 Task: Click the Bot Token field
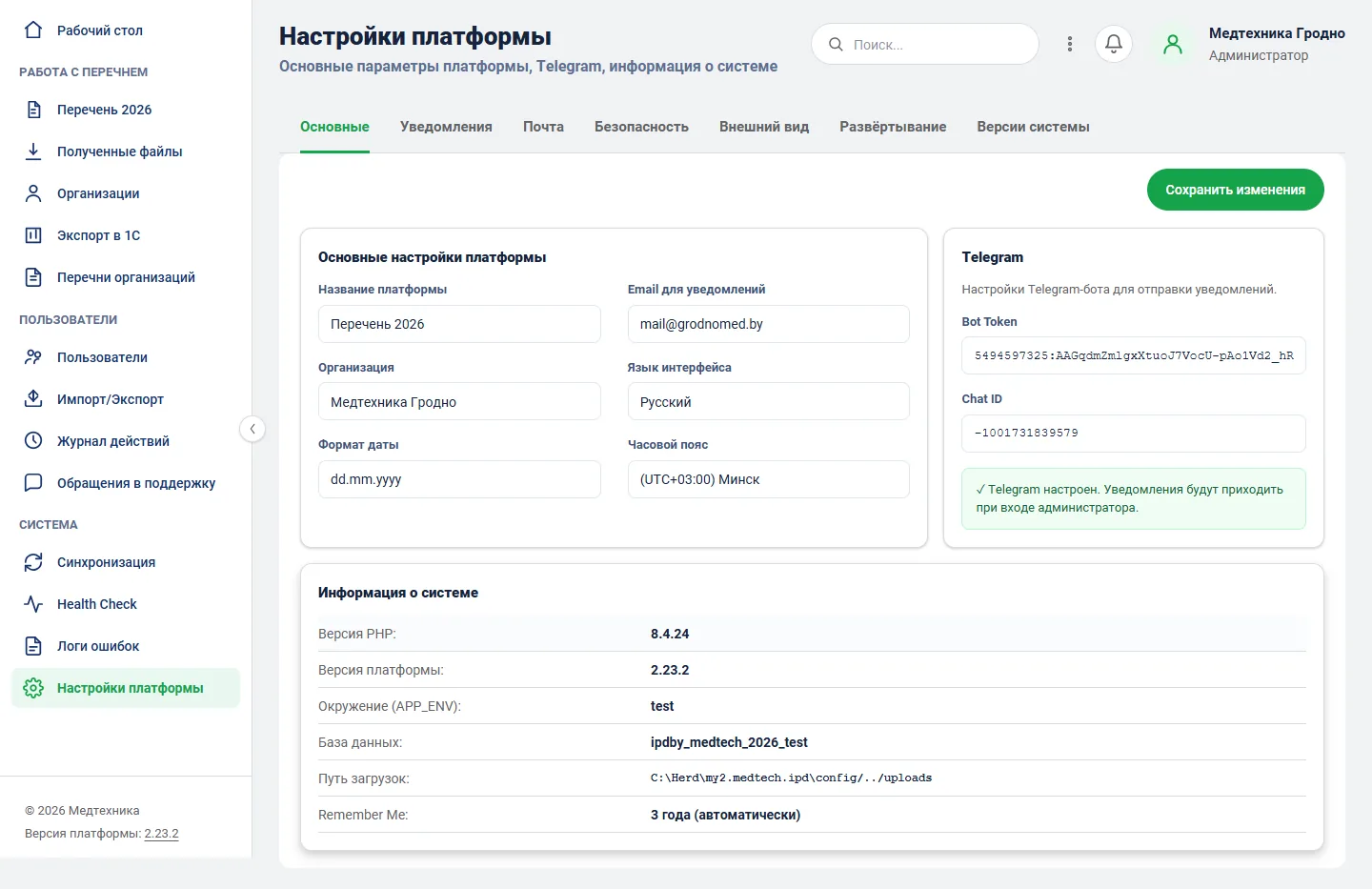pyautogui.click(x=1134, y=355)
